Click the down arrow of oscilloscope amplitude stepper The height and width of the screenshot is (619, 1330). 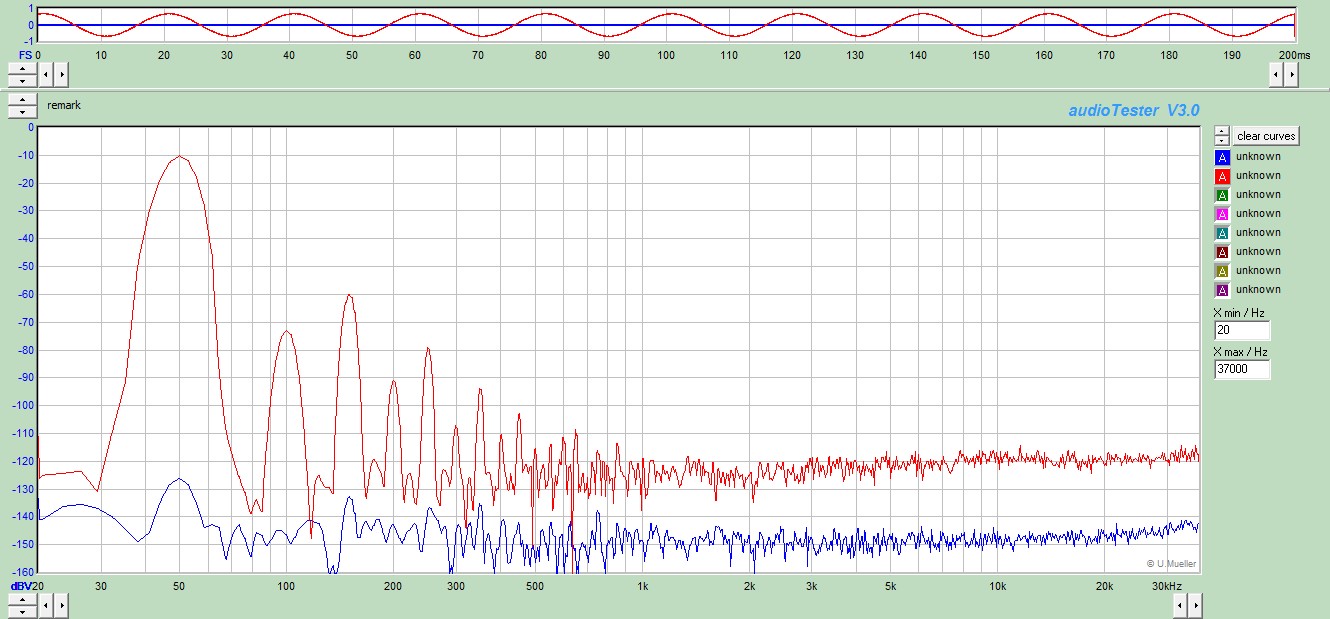click(x=22, y=79)
